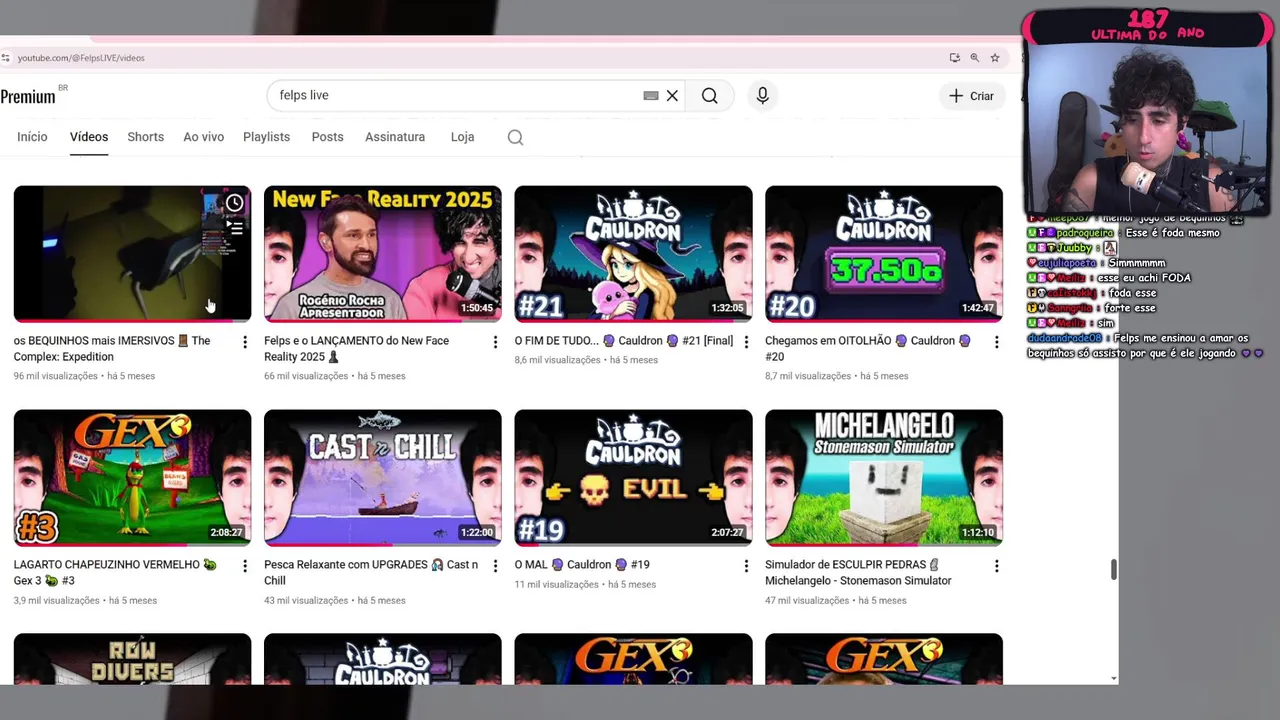Click the Premium logo
This screenshot has height=720, width=1280.
click(28, 96)
